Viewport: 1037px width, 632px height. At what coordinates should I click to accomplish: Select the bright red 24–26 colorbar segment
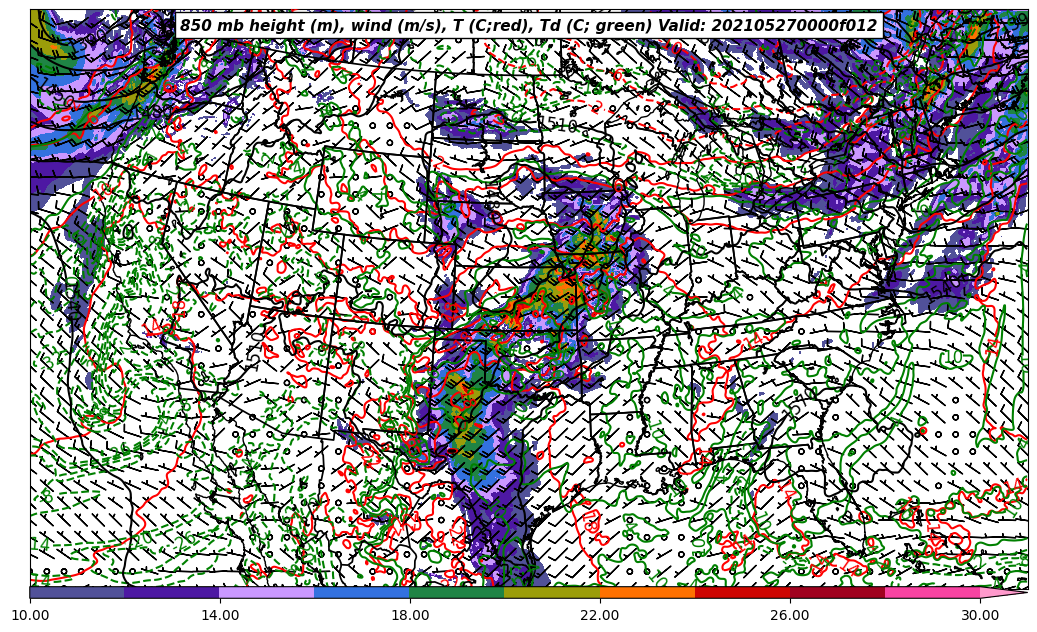pos(742,592)
